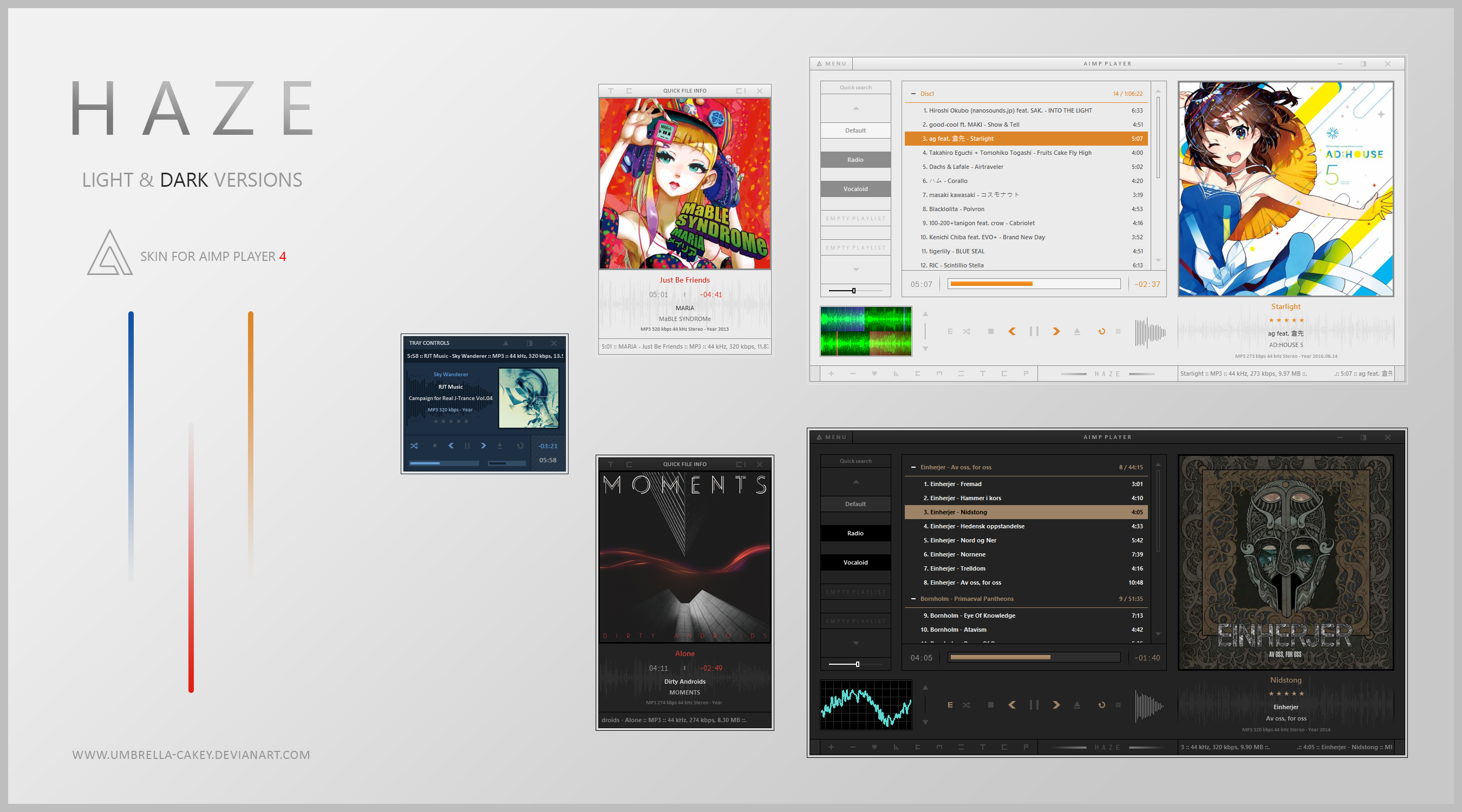Collapse Bornholm - Primaeval Pantheons group
1462x812 pixels.
[913, 599]
